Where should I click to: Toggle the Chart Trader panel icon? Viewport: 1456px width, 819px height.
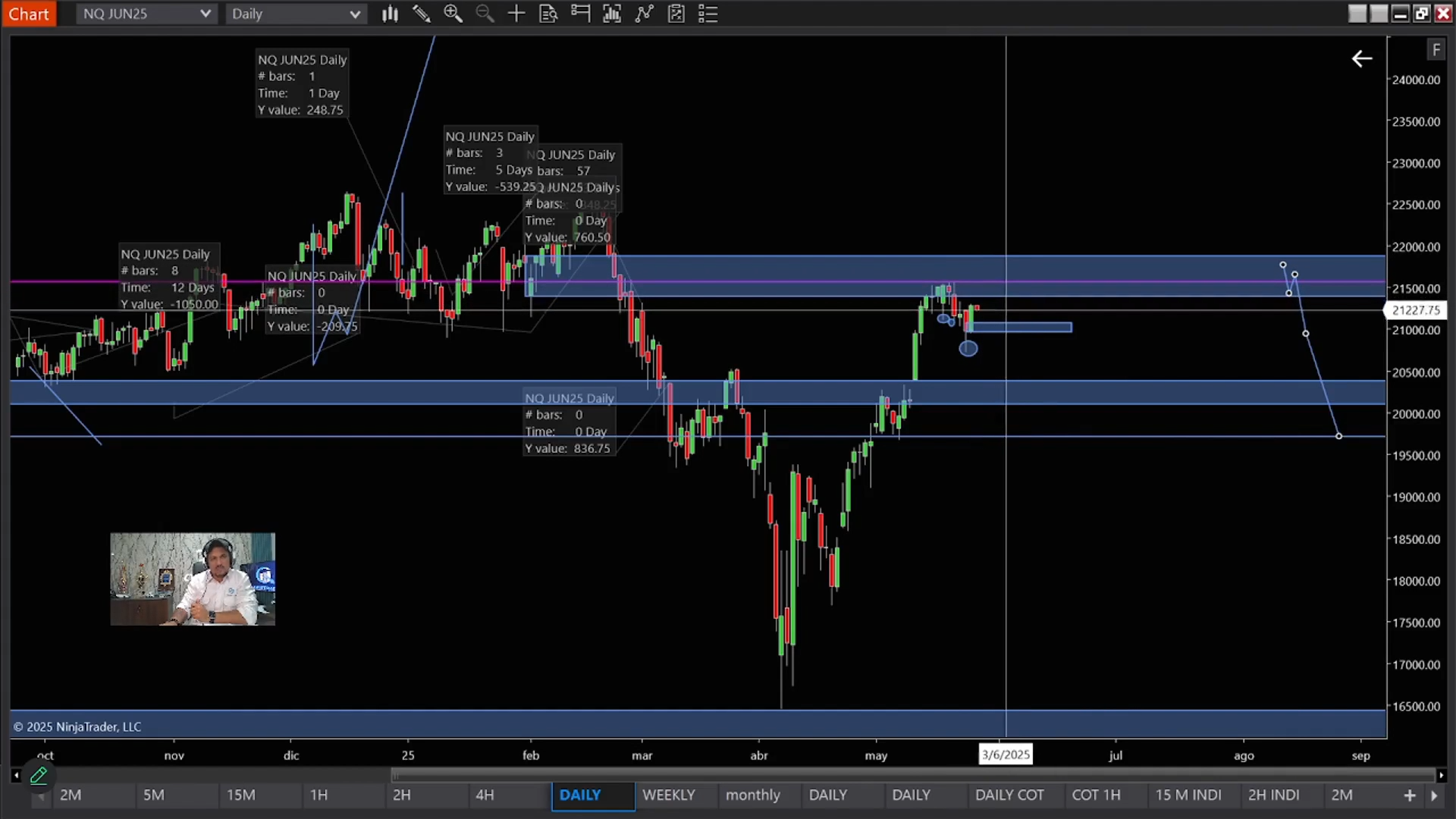click(580, 14)
